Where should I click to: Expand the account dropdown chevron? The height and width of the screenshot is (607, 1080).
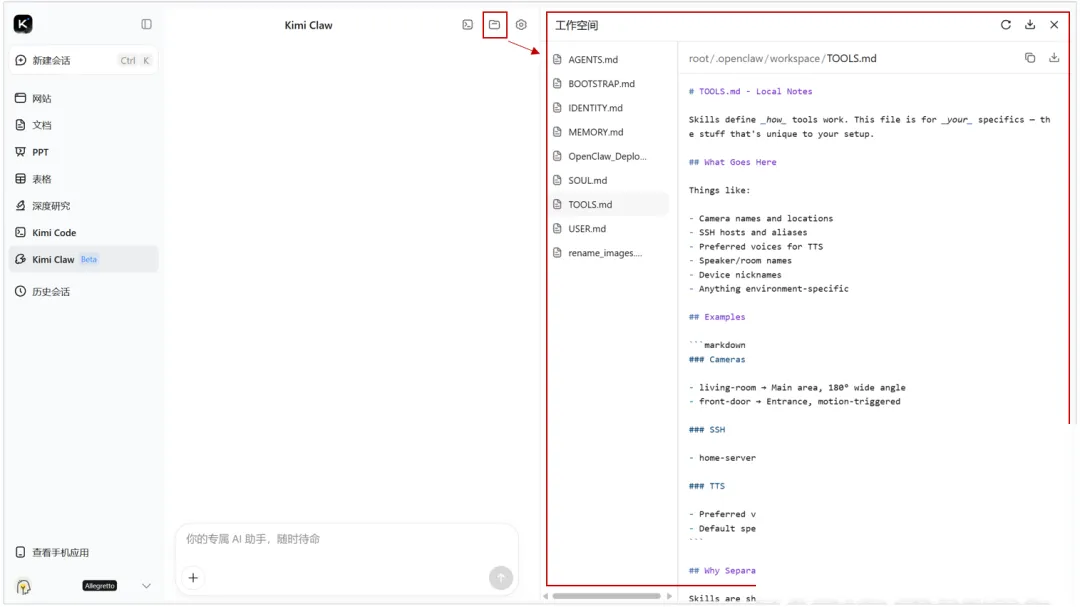click(x=146, y=586)
